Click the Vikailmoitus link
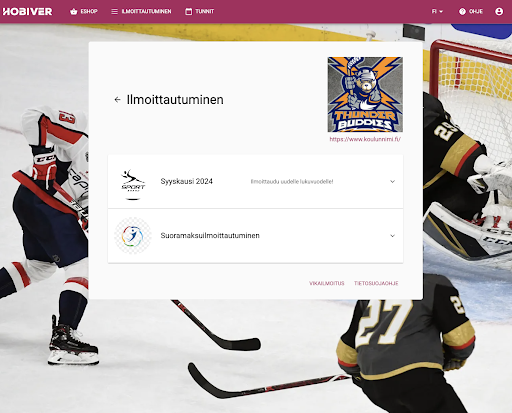 (x=327, y=283)
